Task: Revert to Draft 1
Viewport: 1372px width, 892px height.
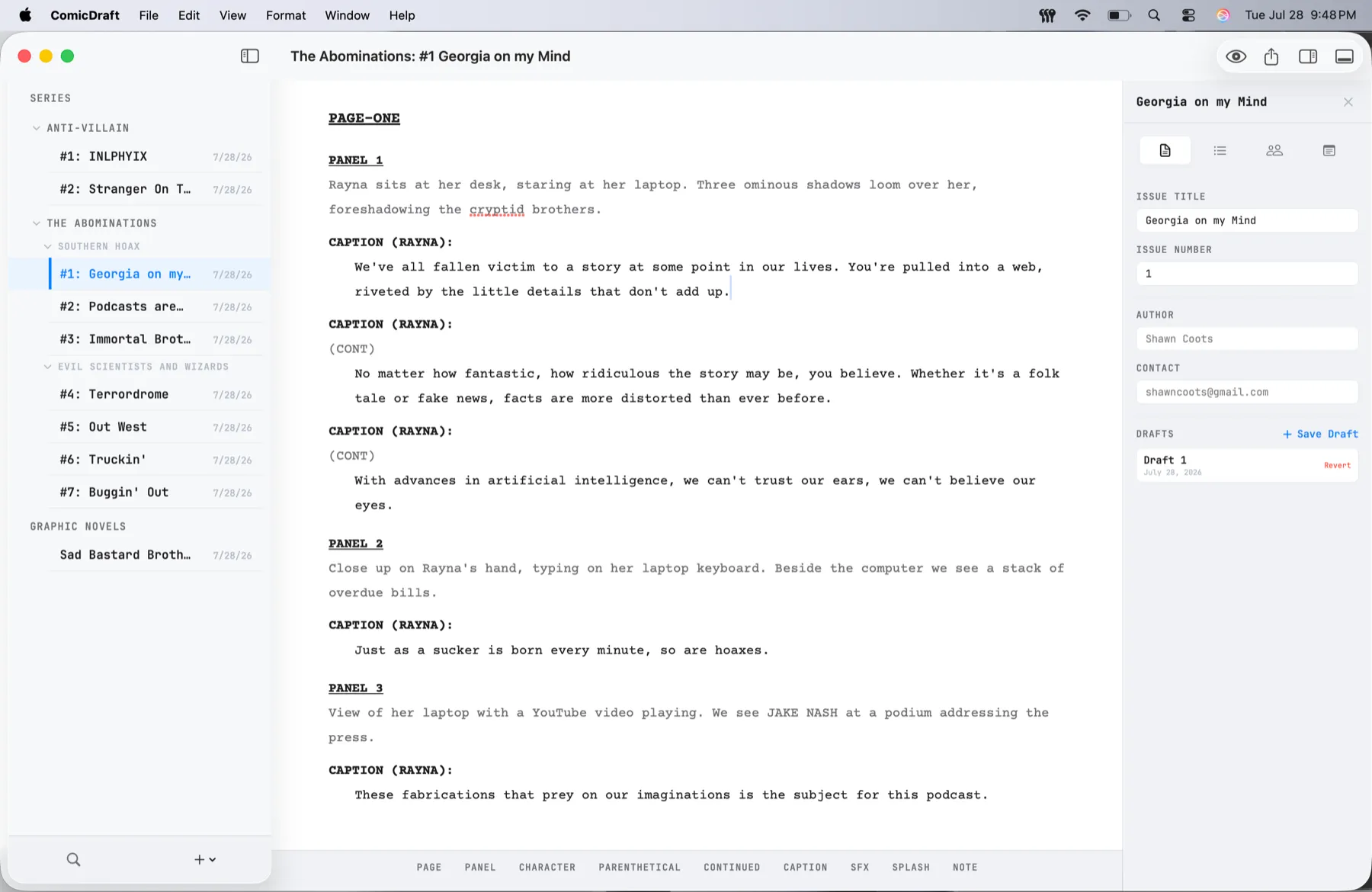Action: click(1337, 465)
